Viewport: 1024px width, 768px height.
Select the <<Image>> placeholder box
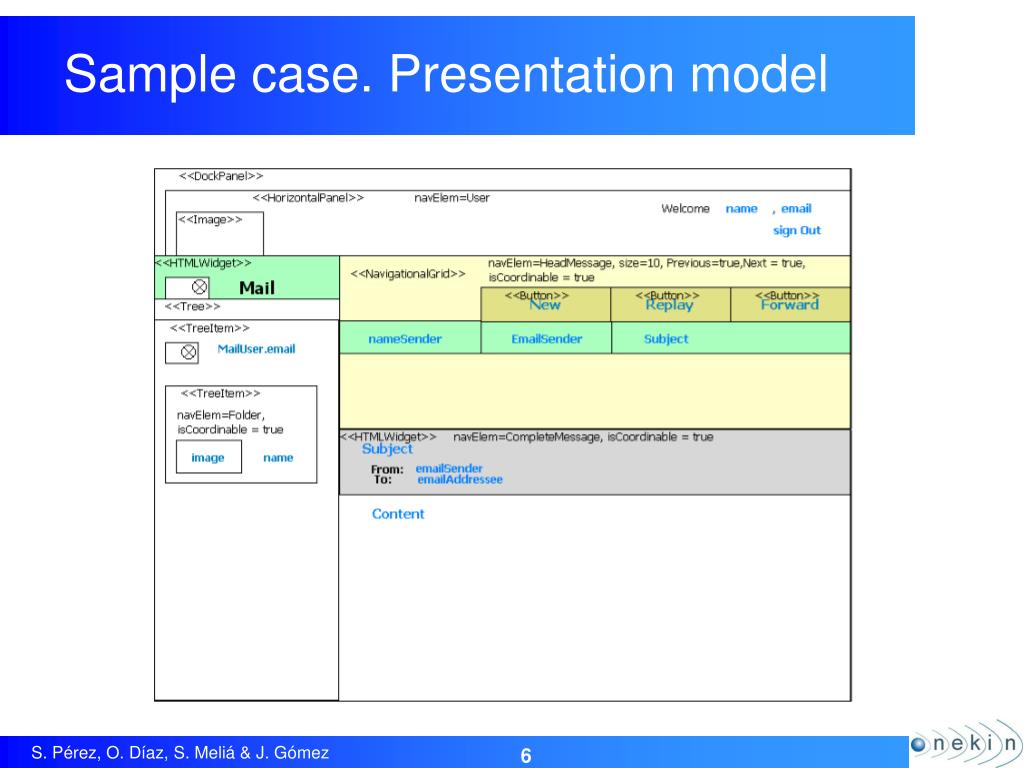[x=220, y=233]
